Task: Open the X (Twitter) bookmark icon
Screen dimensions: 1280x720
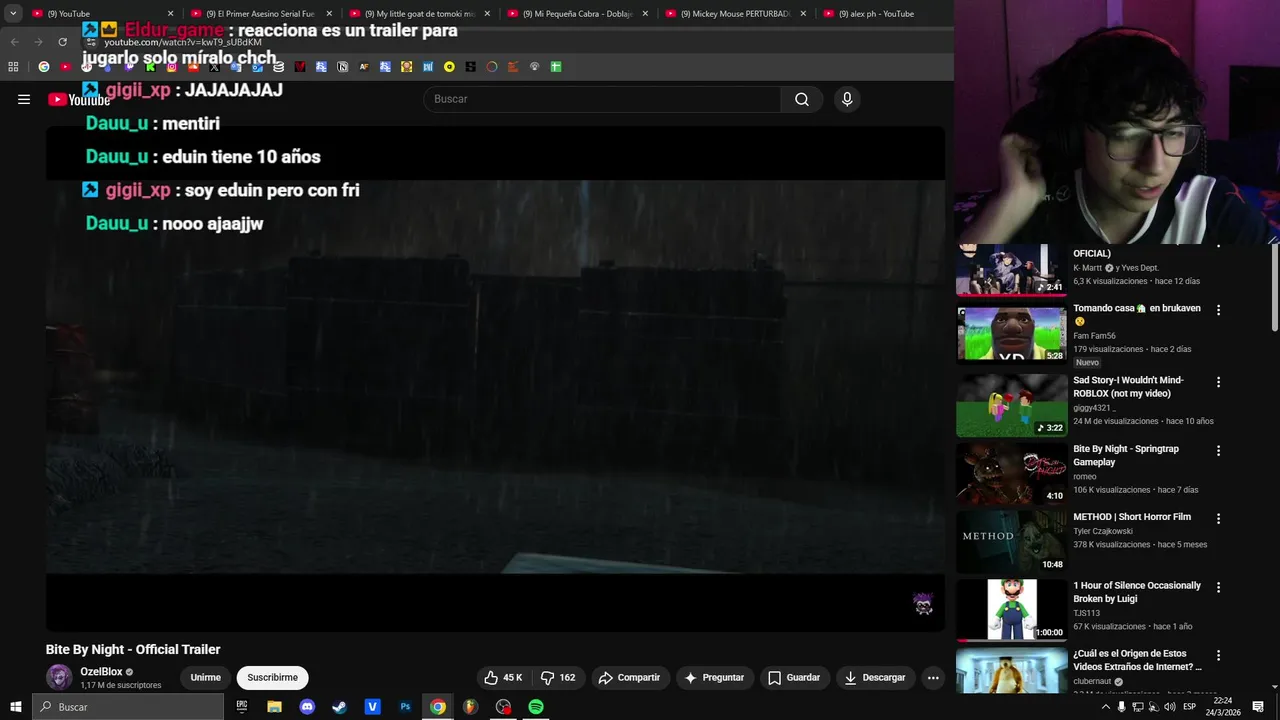Action: coord(214,67)
